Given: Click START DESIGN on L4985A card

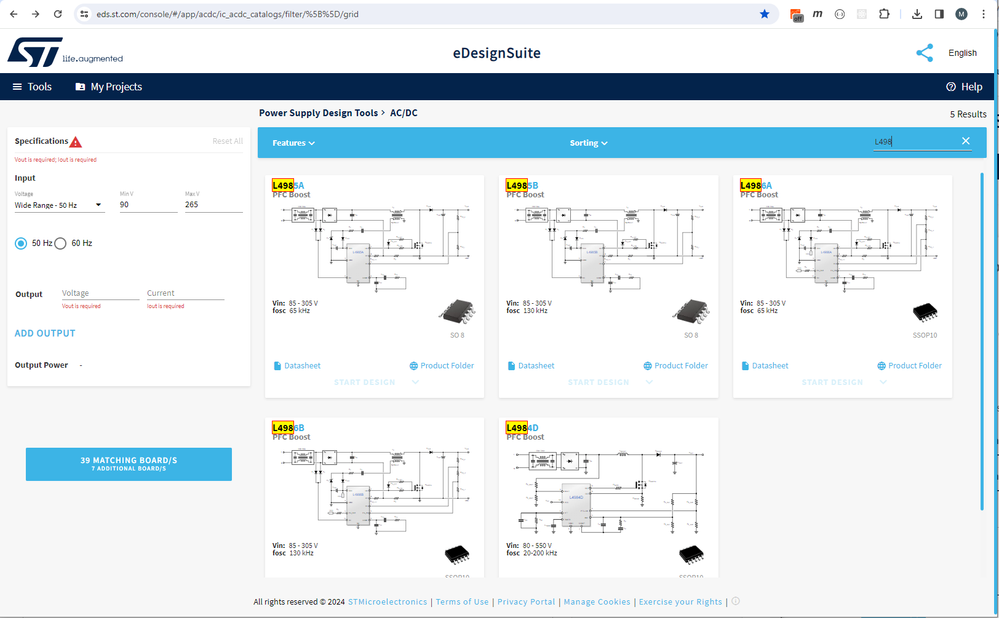Looking at the screenshot, I should (x=364, y=382).
